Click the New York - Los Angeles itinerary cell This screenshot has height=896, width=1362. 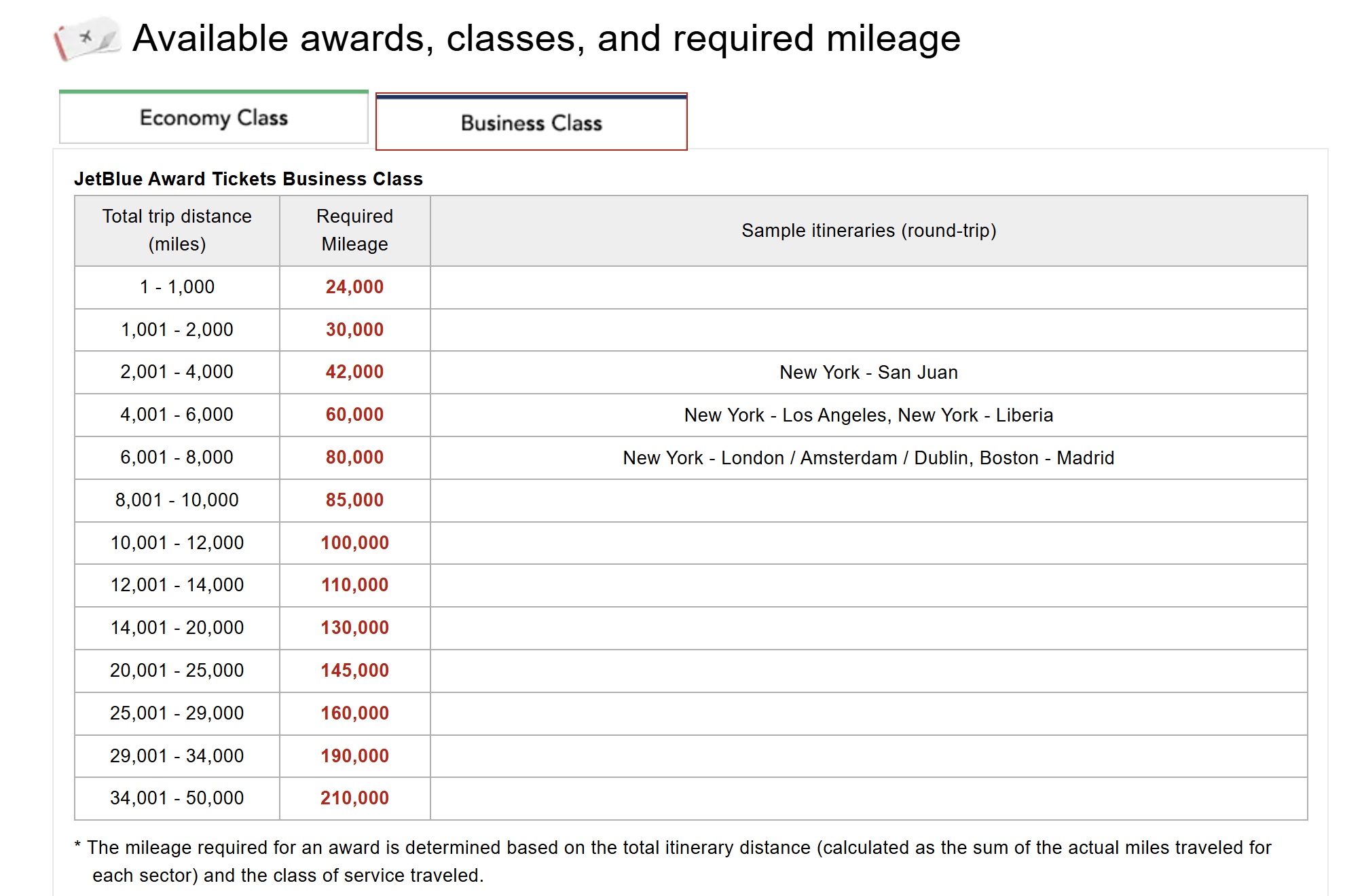868,415
